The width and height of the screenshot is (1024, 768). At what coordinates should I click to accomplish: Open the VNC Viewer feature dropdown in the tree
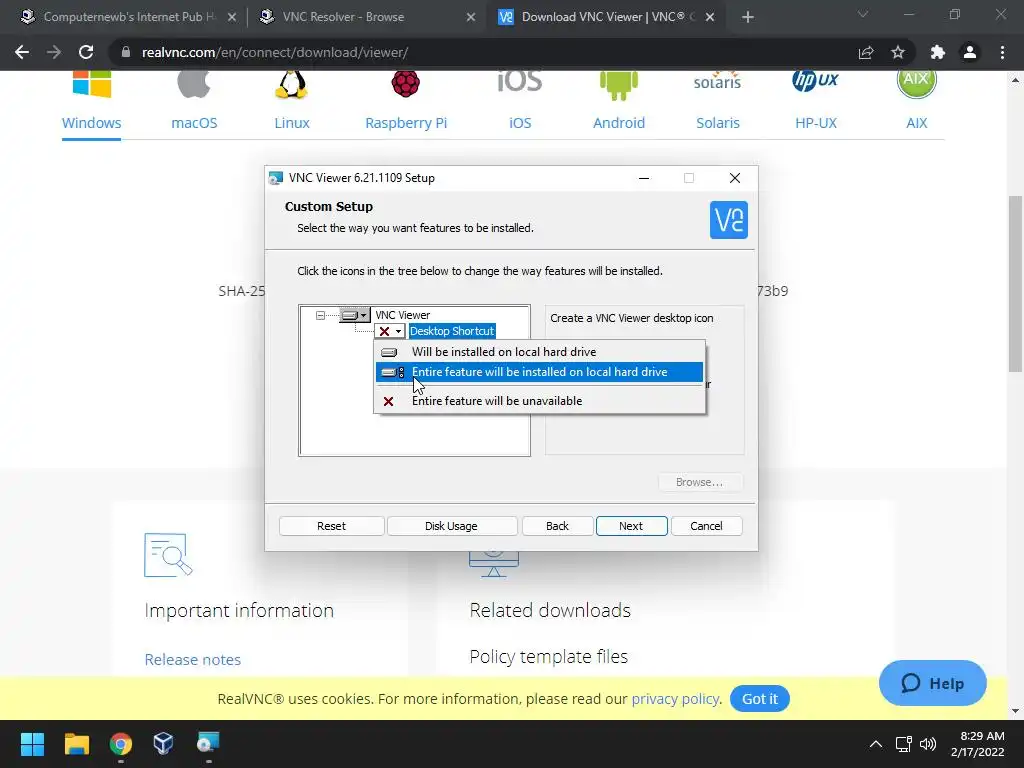[x=355, y=315]
